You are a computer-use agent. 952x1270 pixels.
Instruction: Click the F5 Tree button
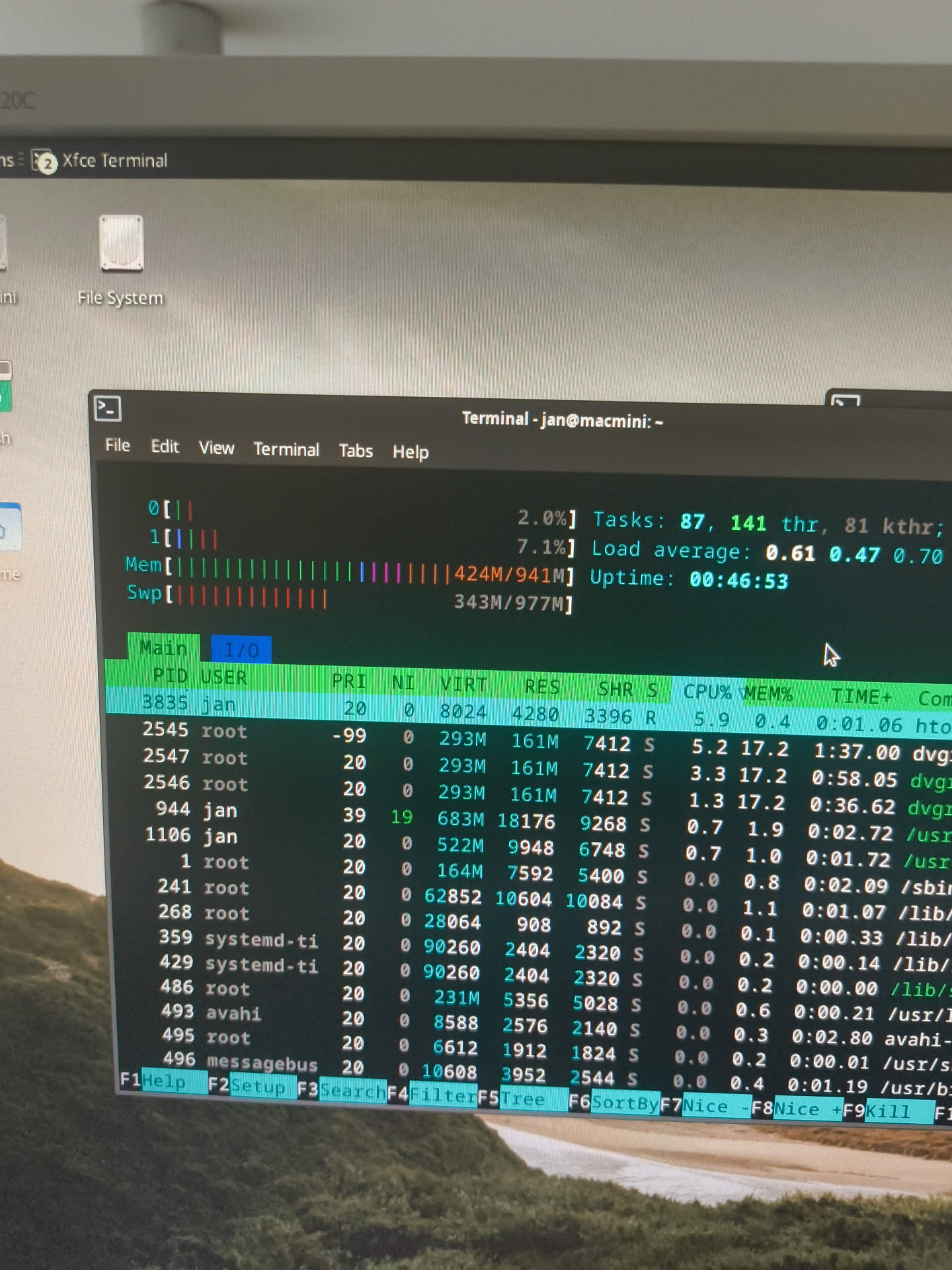[x=522, y=1099]
